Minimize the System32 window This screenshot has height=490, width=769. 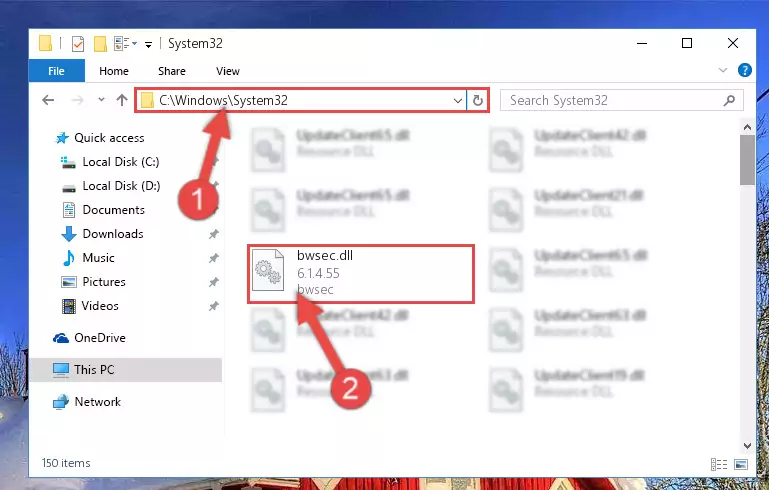click(x=642, y=43)
